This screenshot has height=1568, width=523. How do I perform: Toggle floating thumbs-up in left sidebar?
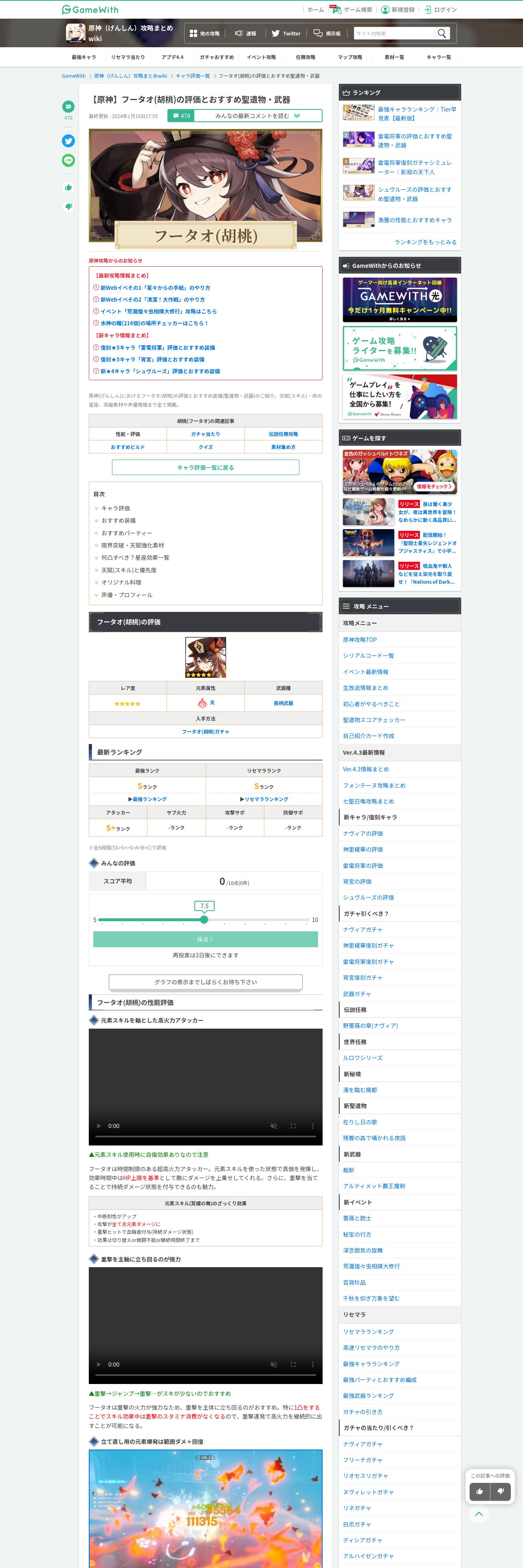68,188
